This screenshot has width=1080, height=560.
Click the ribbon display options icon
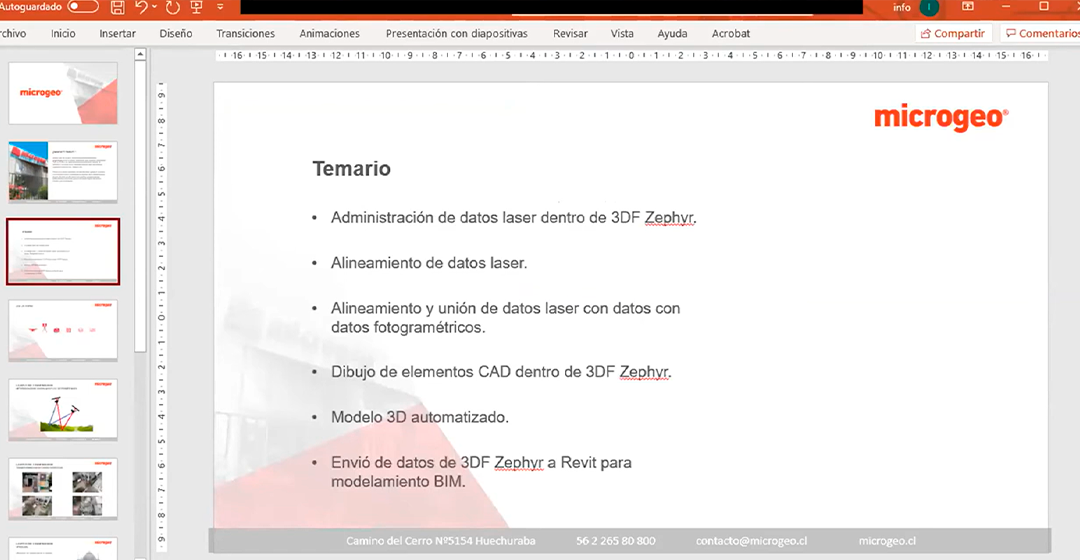pos(968,7)
